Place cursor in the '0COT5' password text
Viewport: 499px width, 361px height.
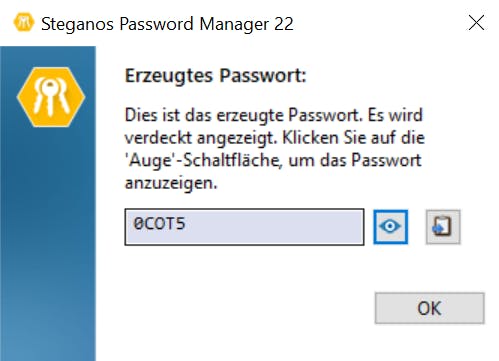[159, 223]
